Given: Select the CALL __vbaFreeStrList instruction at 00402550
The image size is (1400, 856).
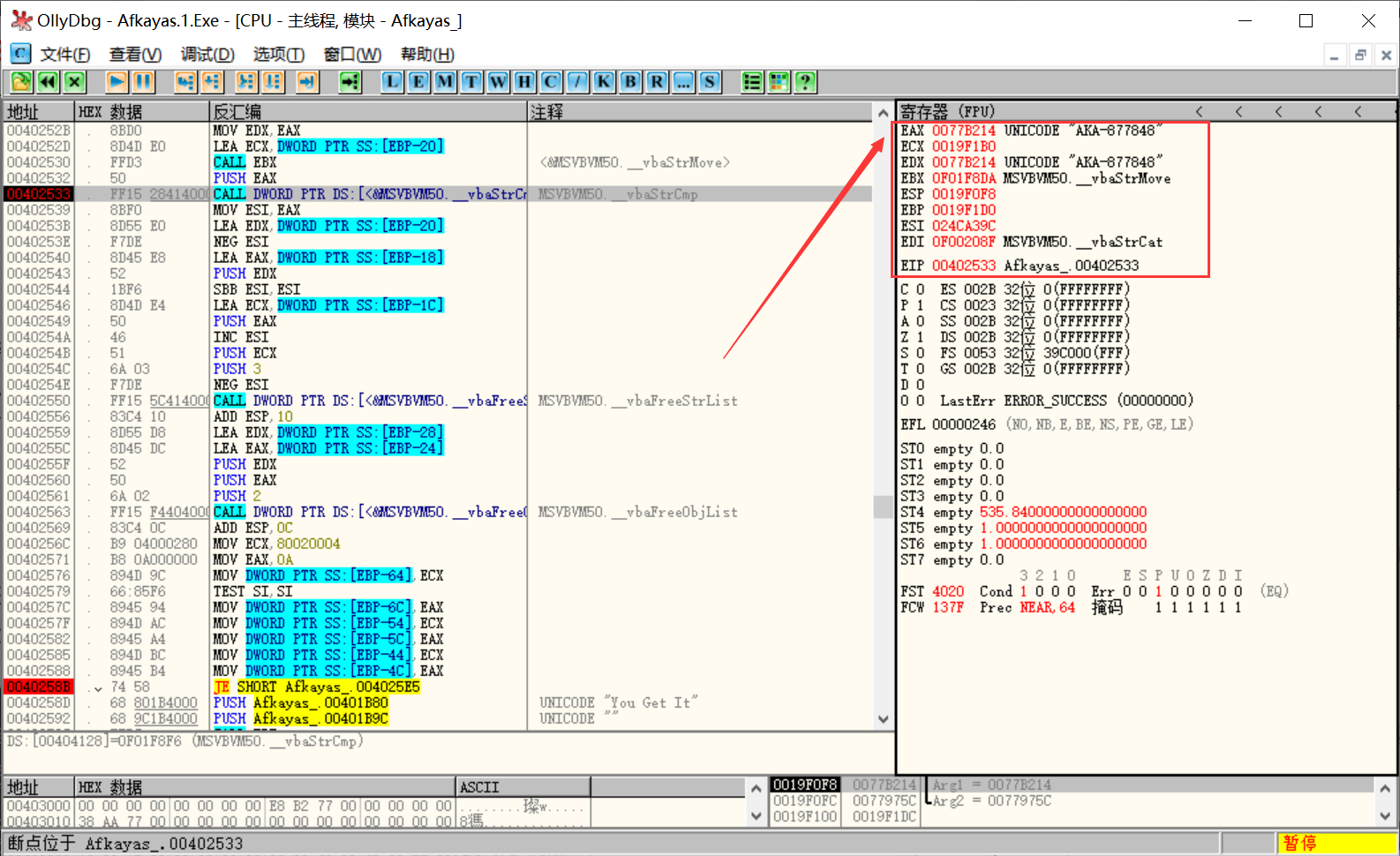Looking at the screenshot, I should coord(370,401).
